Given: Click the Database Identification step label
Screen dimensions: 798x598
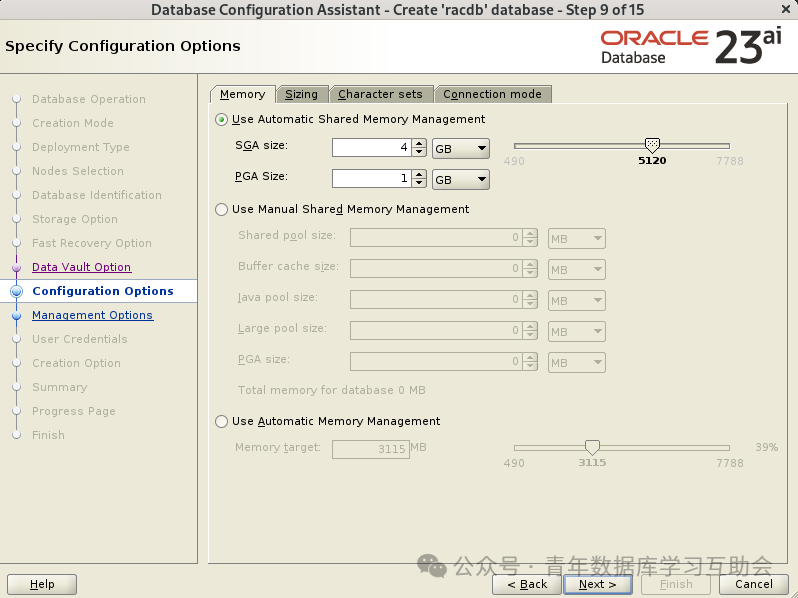Looking at the screenshot, I should 97,195.
